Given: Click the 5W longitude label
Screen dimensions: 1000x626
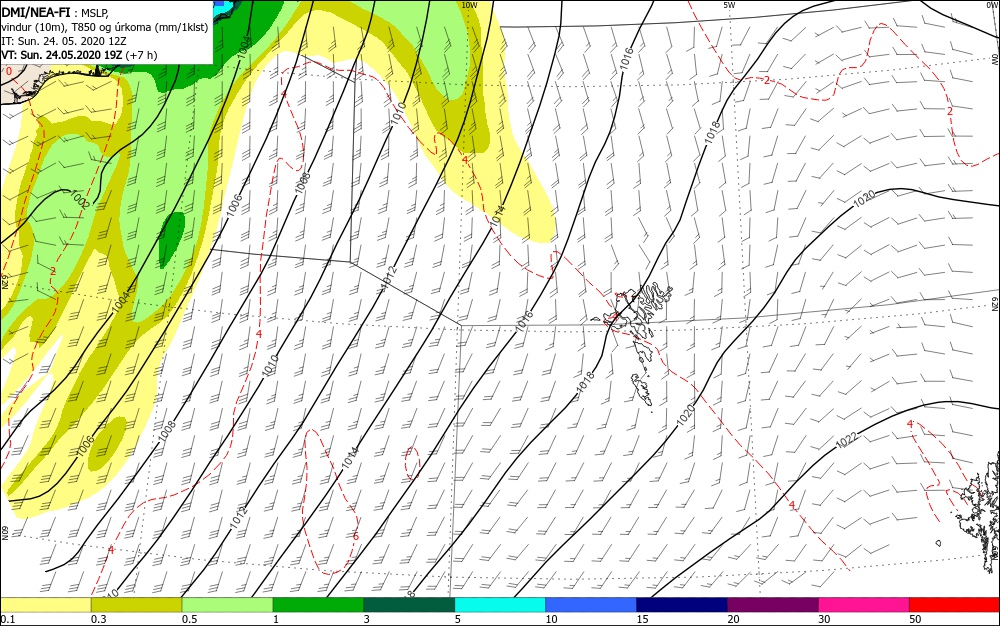Looking at the screenshot, I should [x=730, y=5].
